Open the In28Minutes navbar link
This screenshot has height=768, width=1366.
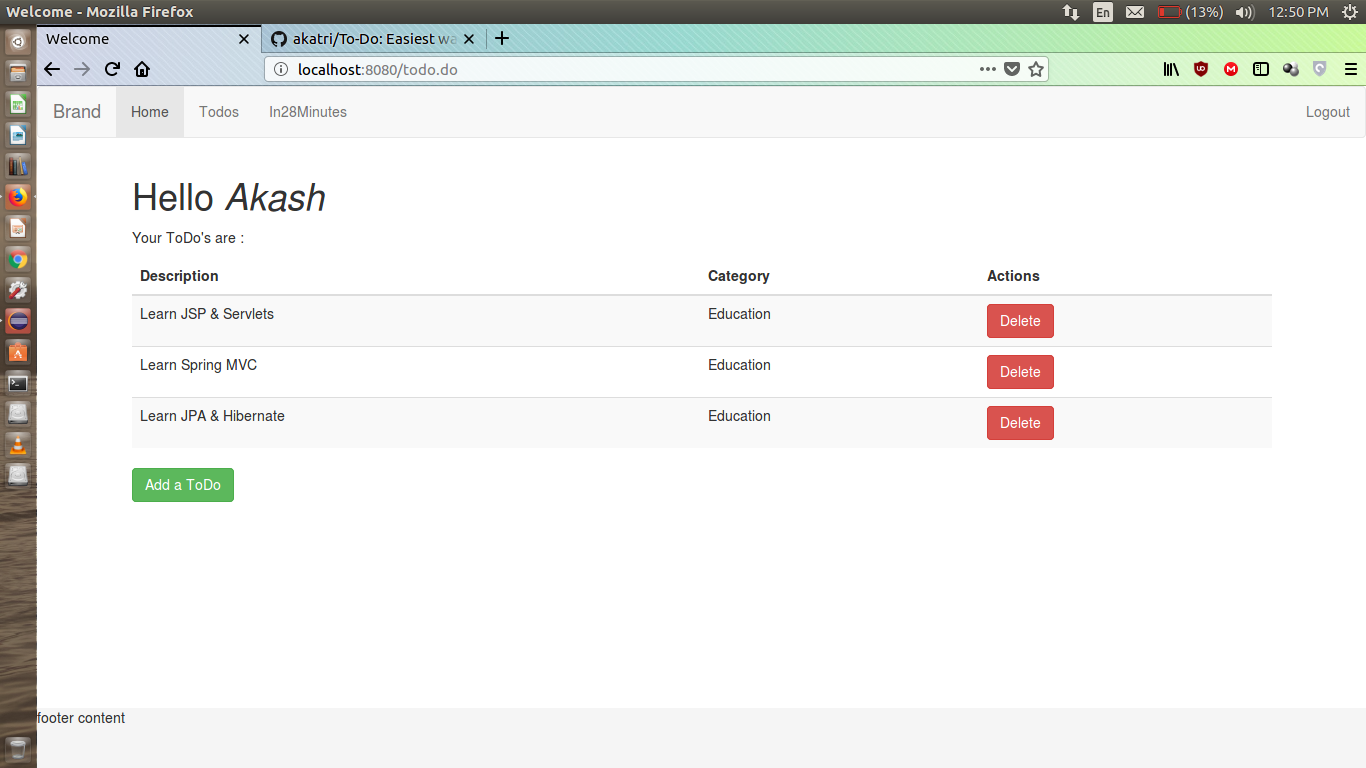[x=308, y=112]
